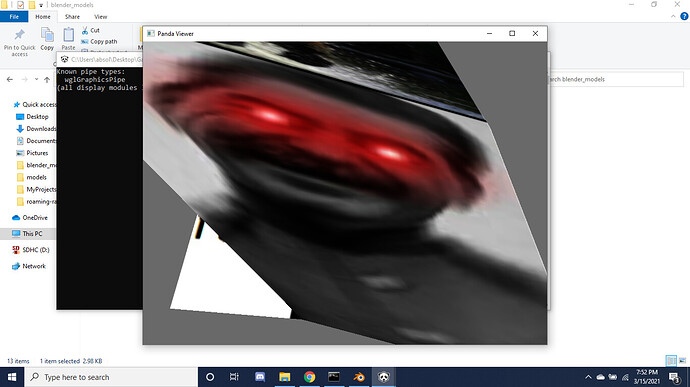Viewport: 690px width, 387px height.
Task: Open Task View on the taskbar
Action: [234, 377]
